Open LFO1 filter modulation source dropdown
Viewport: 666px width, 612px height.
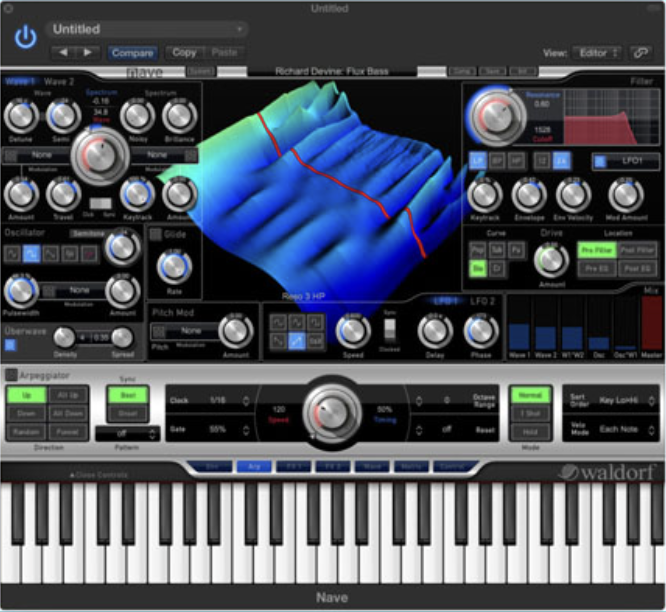click(625, 161)
